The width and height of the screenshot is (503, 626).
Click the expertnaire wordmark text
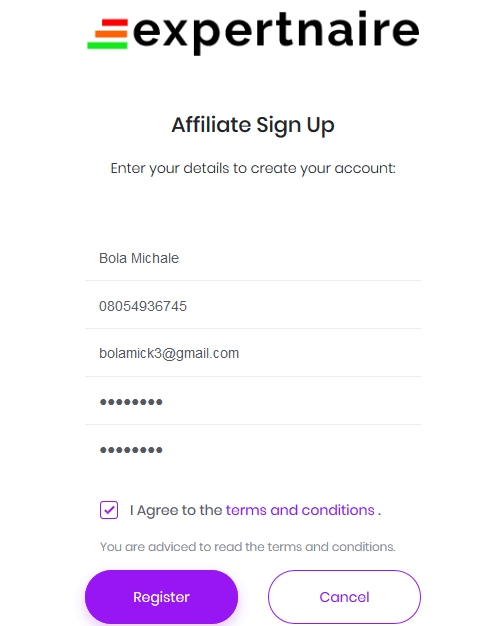coord(276,33)
